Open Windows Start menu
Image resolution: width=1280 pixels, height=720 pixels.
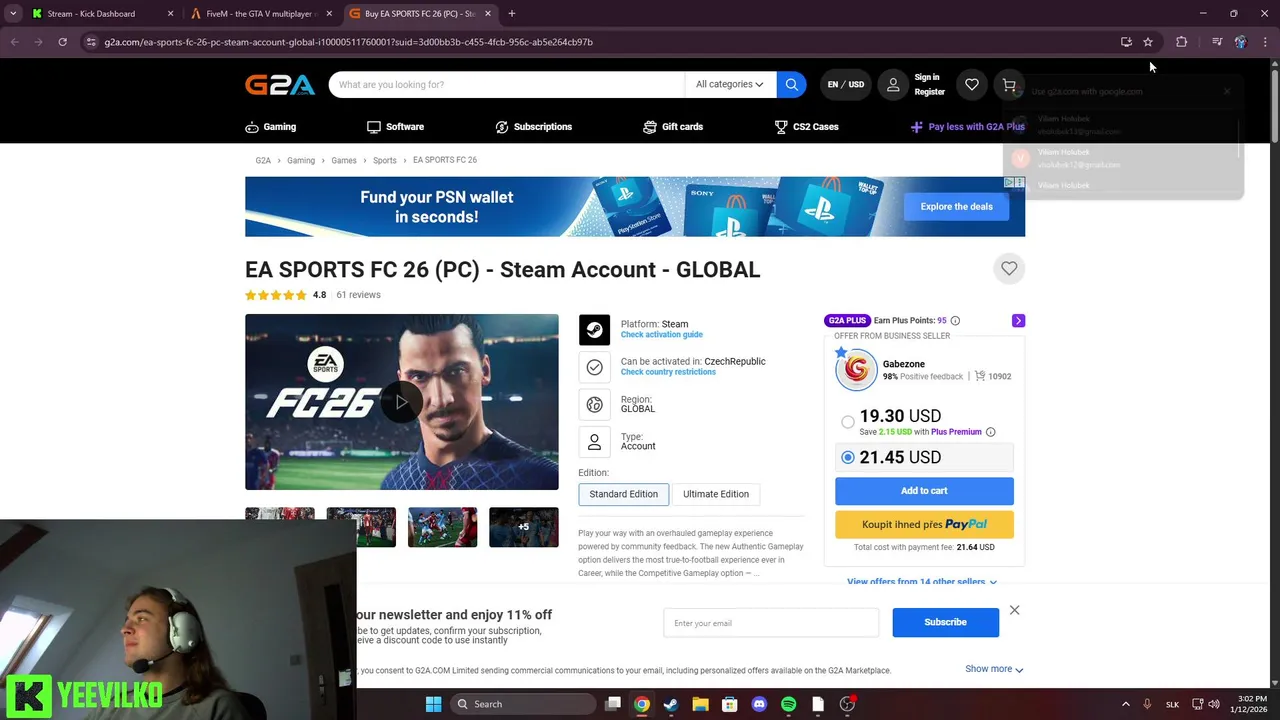point(433,704)
